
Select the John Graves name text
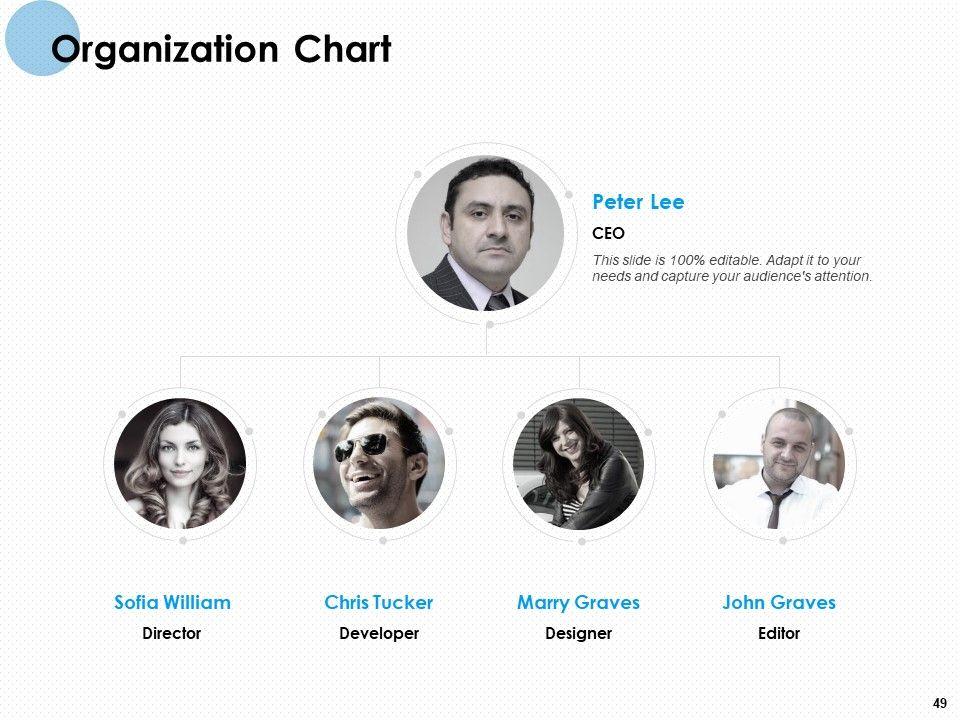779,602
